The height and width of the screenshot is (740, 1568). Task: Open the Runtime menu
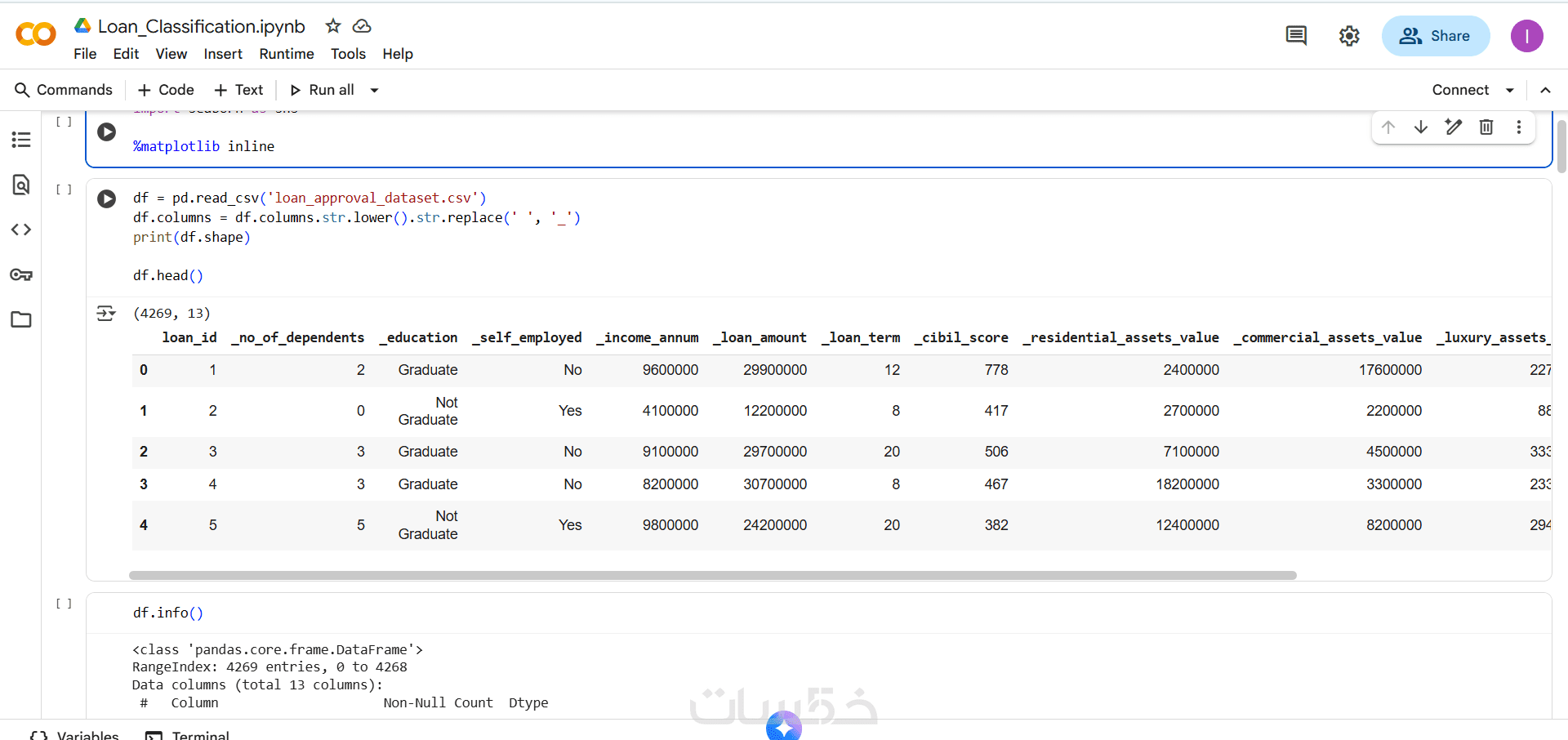point(287,54)
